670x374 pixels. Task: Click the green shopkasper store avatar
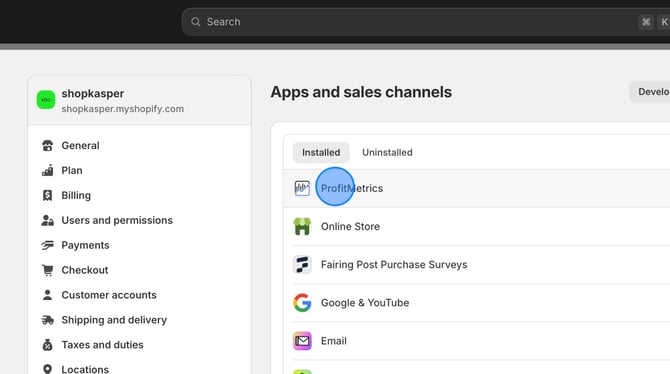click(46, 100)
